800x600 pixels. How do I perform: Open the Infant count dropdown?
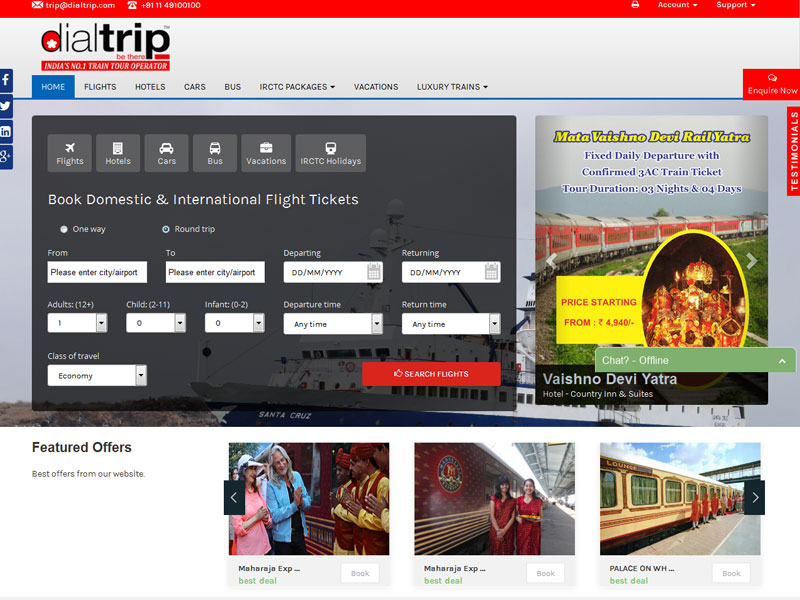coord(235,323)
